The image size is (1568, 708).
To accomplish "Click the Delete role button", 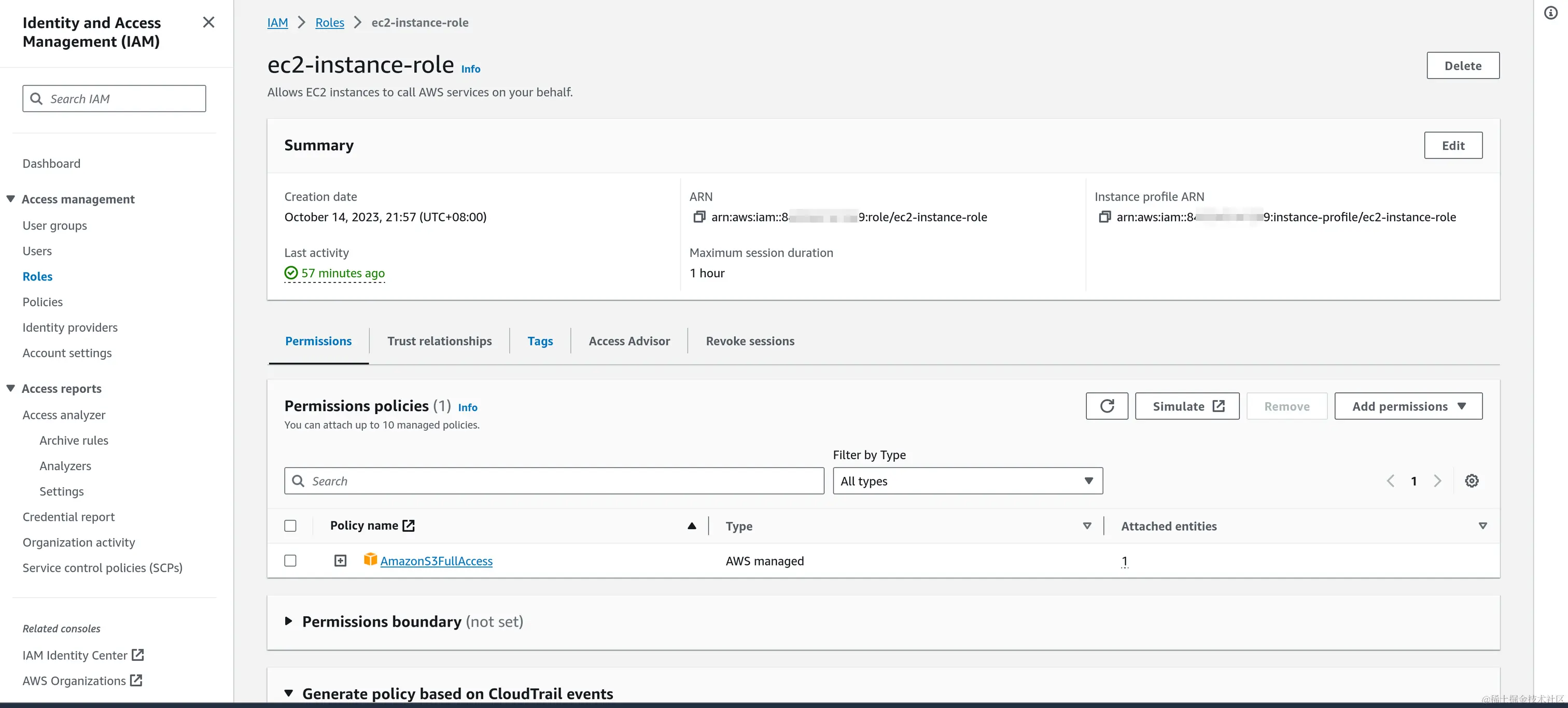I will click(x=1462, y=66).
